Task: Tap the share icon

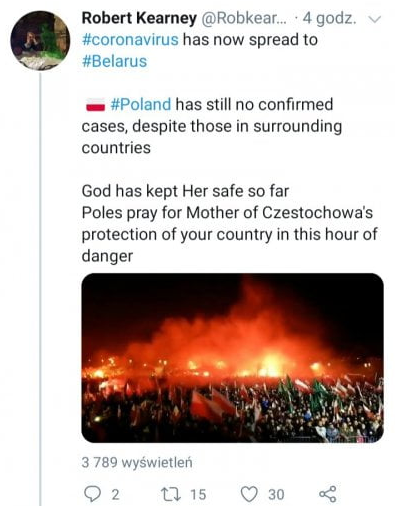Action: tap(328, 494)
